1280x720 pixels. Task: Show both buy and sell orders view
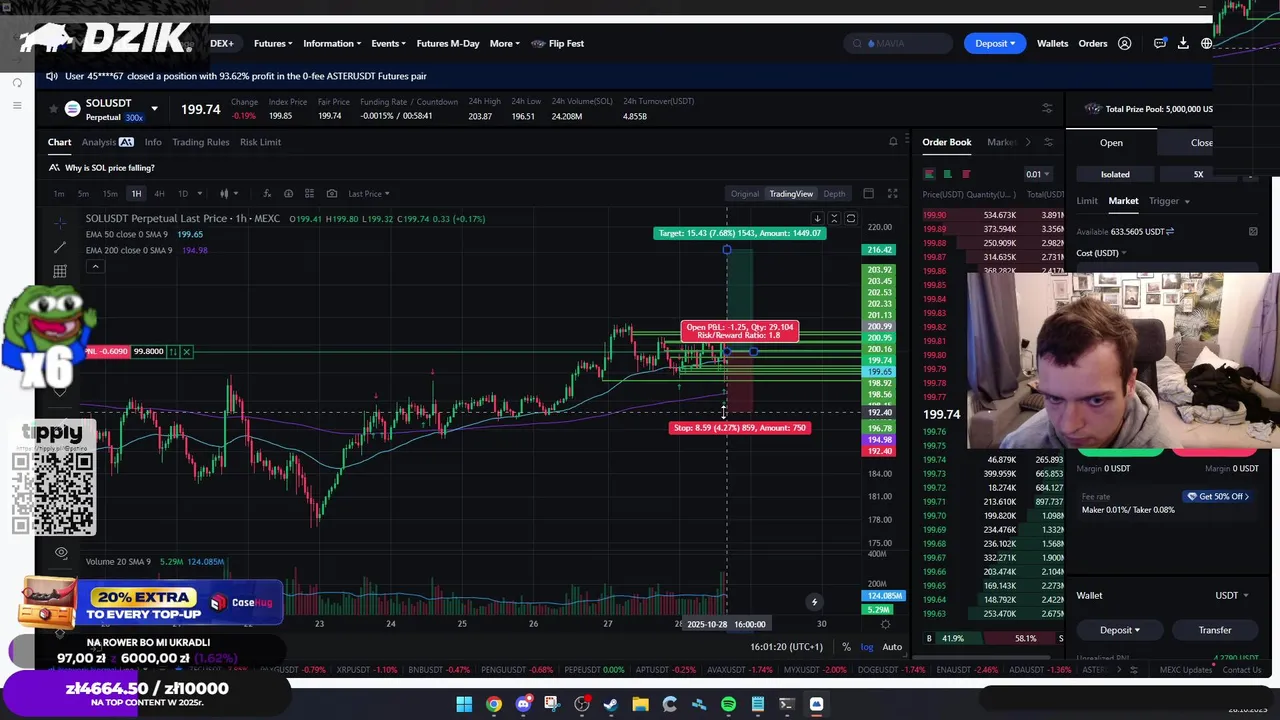point(929,174)
